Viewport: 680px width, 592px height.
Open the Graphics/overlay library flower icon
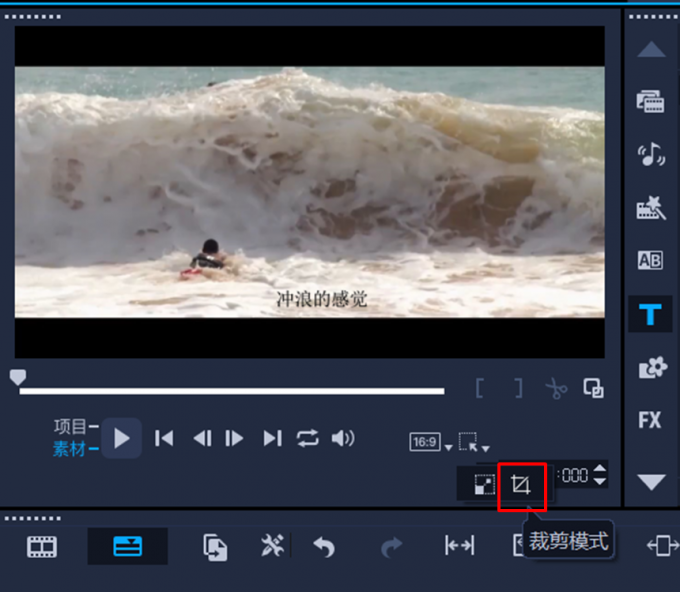click(x=652, y=368)
